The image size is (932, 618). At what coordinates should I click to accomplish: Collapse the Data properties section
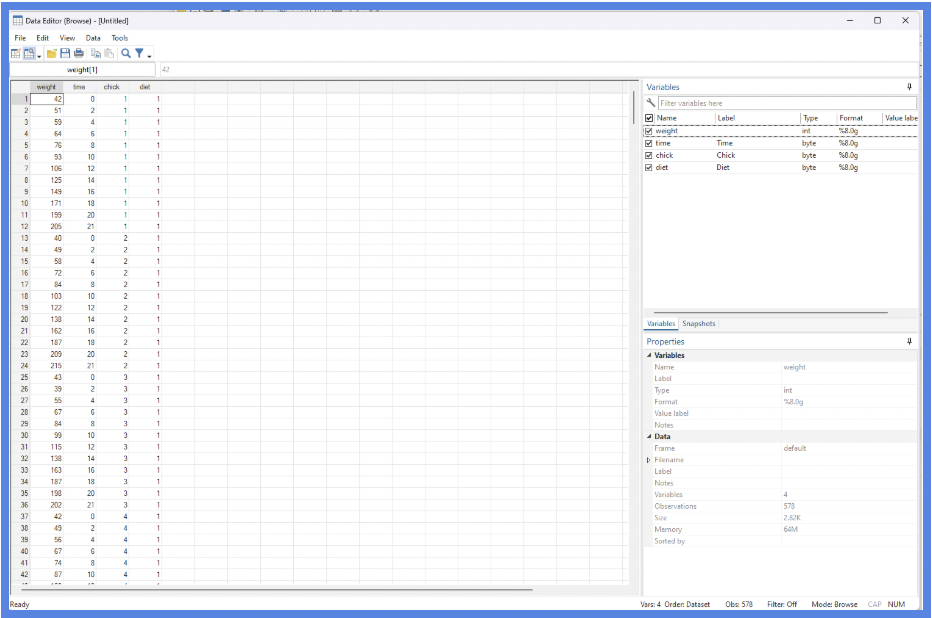click(x=648, y=437)
